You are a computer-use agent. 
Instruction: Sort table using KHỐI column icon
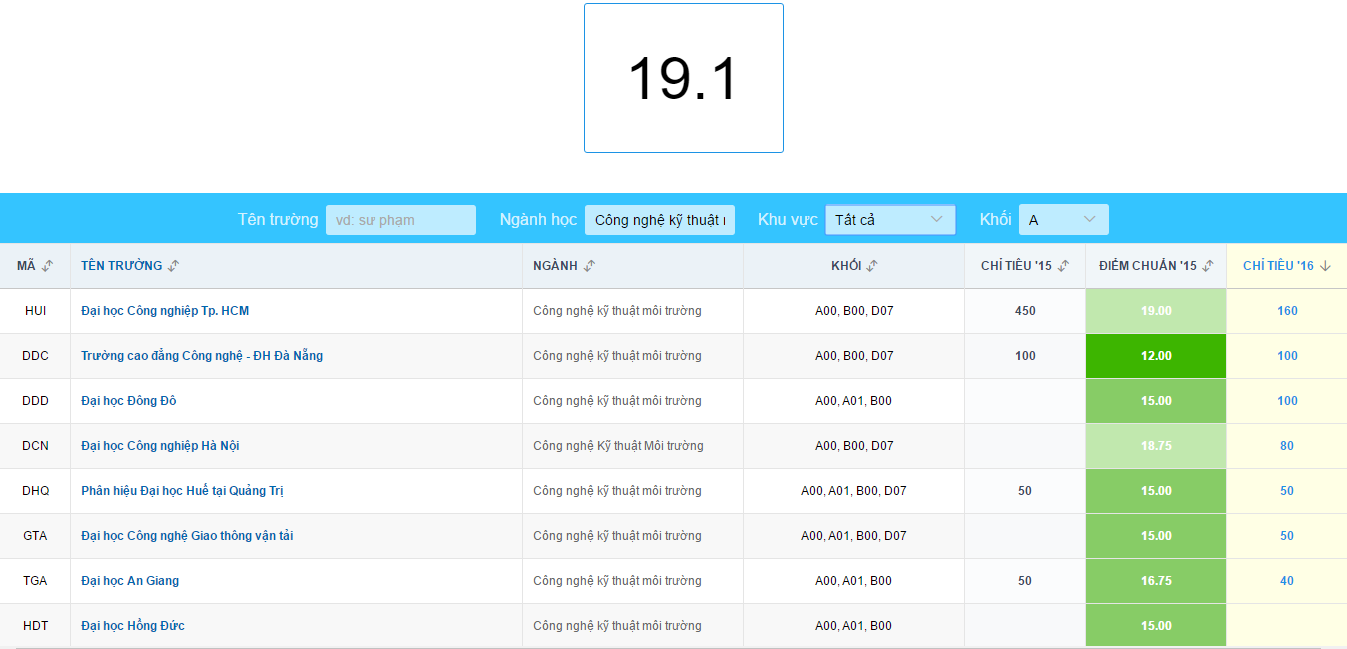coord(872,266)
